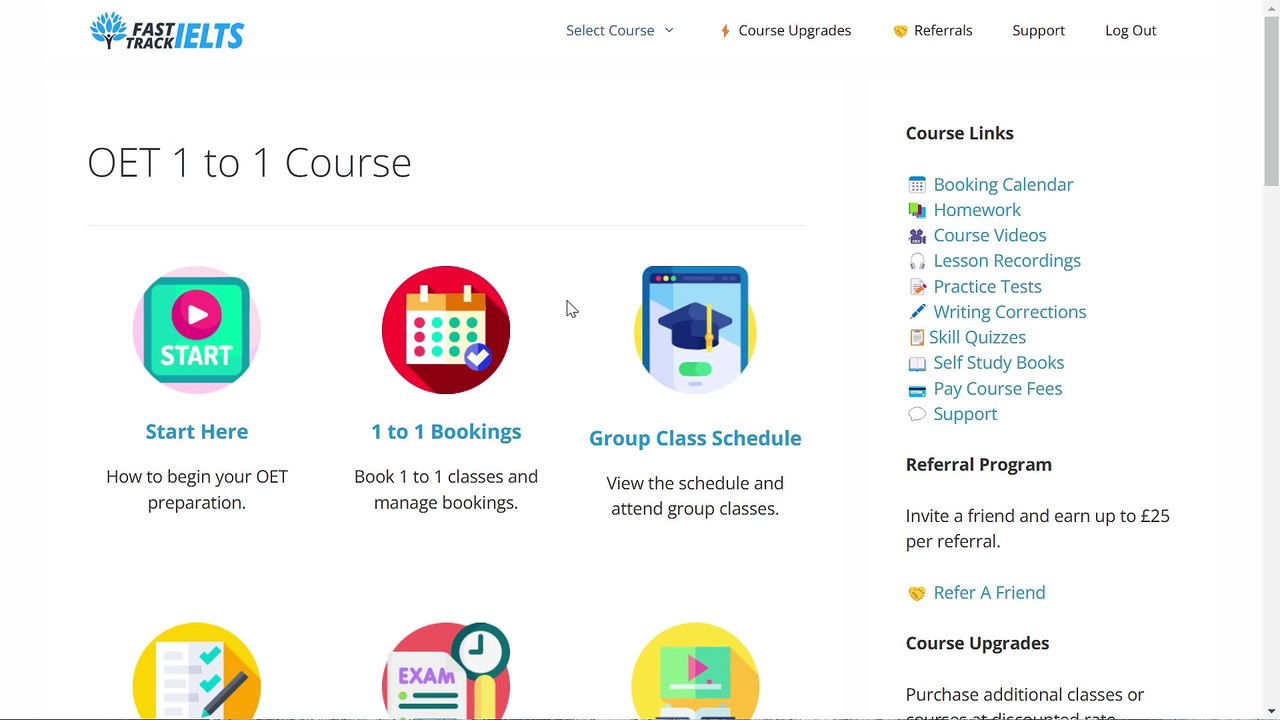The image size is (1280, 720).
Task: Click the Group Class Schedule graduation cap icon
Action: [x=695, y=330]
